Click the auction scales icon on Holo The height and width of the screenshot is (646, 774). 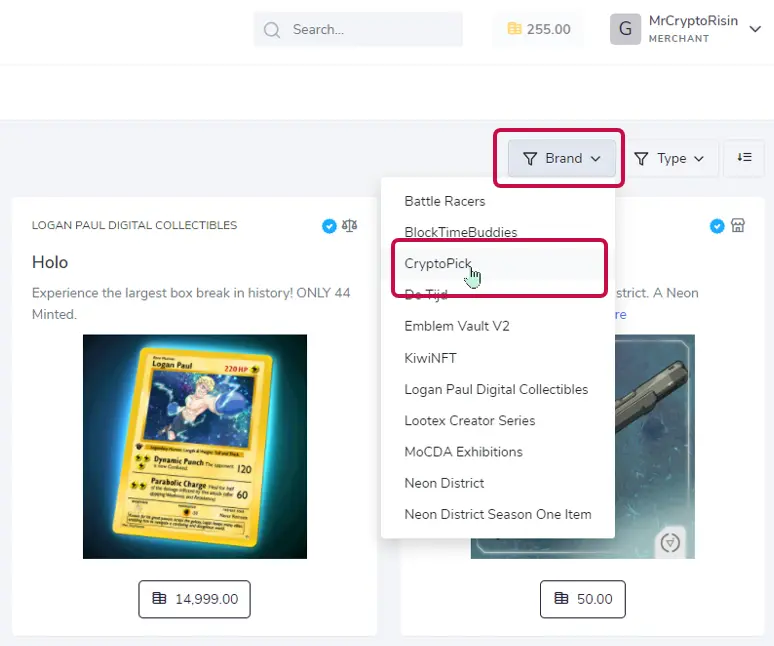[x=349, y=226]
